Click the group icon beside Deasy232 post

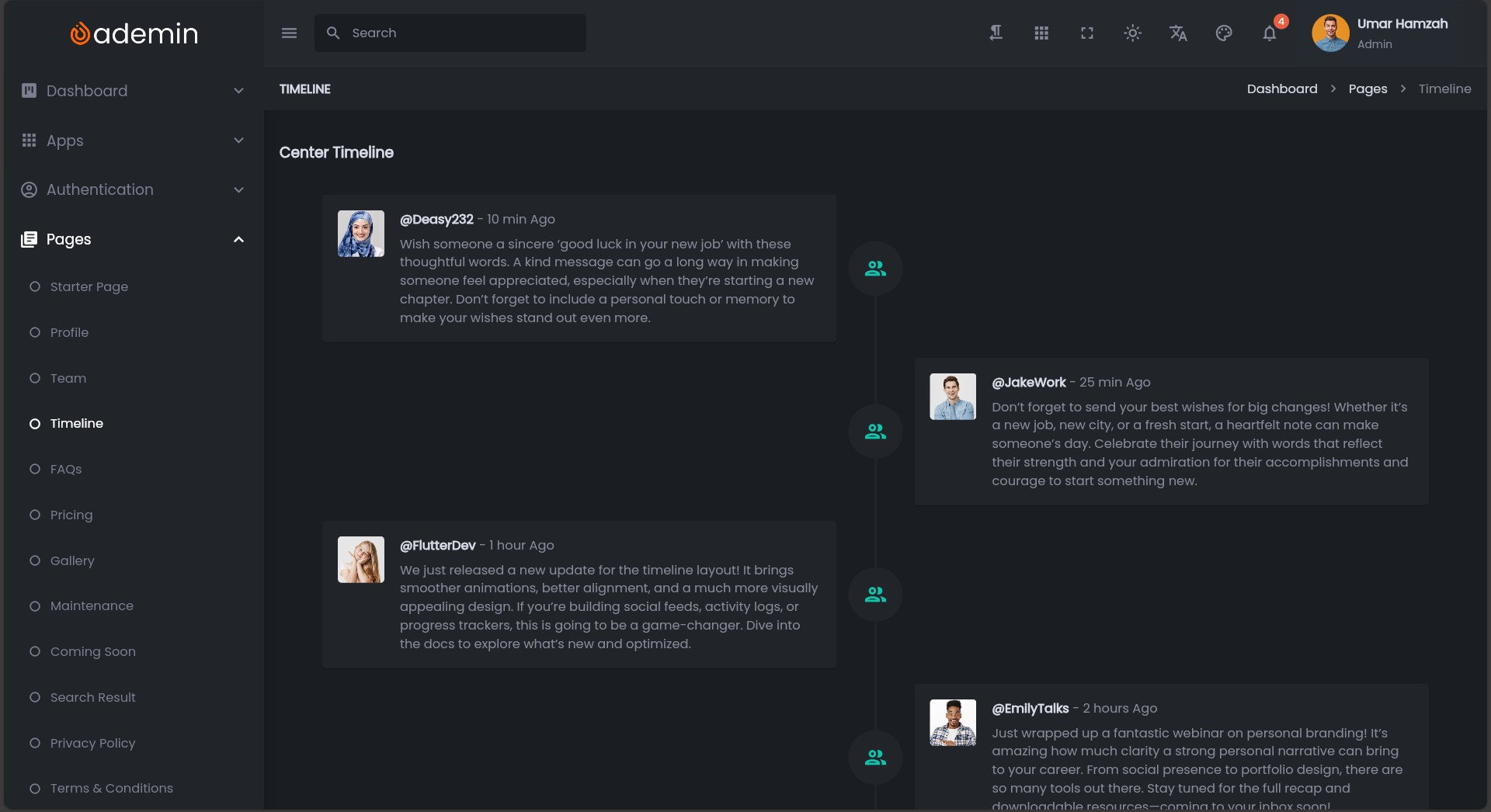(x=875, y=269)
